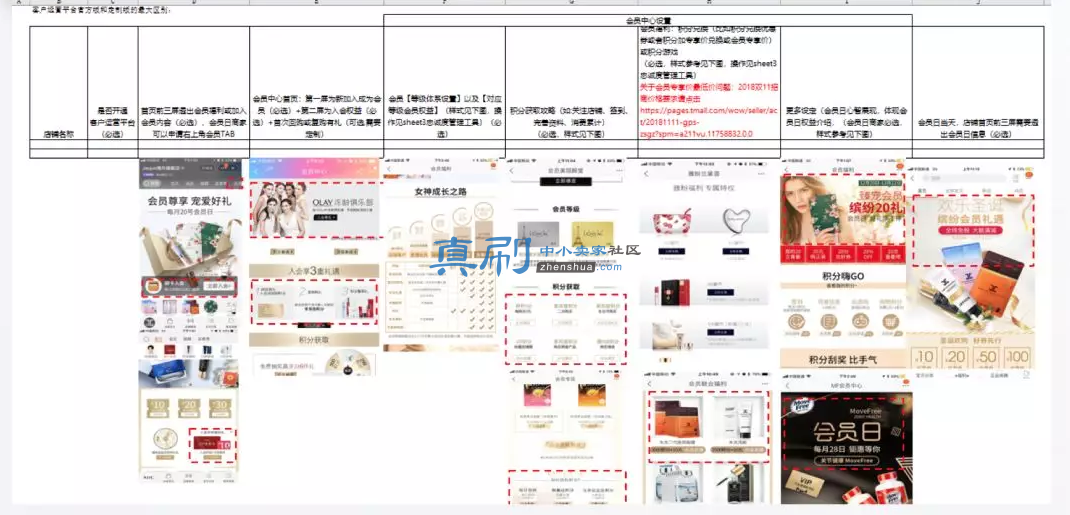This screenshot has height=515, width=1070.
Task: Select the MoveFree 会员日 screenshot image
Action: point(847,437)
